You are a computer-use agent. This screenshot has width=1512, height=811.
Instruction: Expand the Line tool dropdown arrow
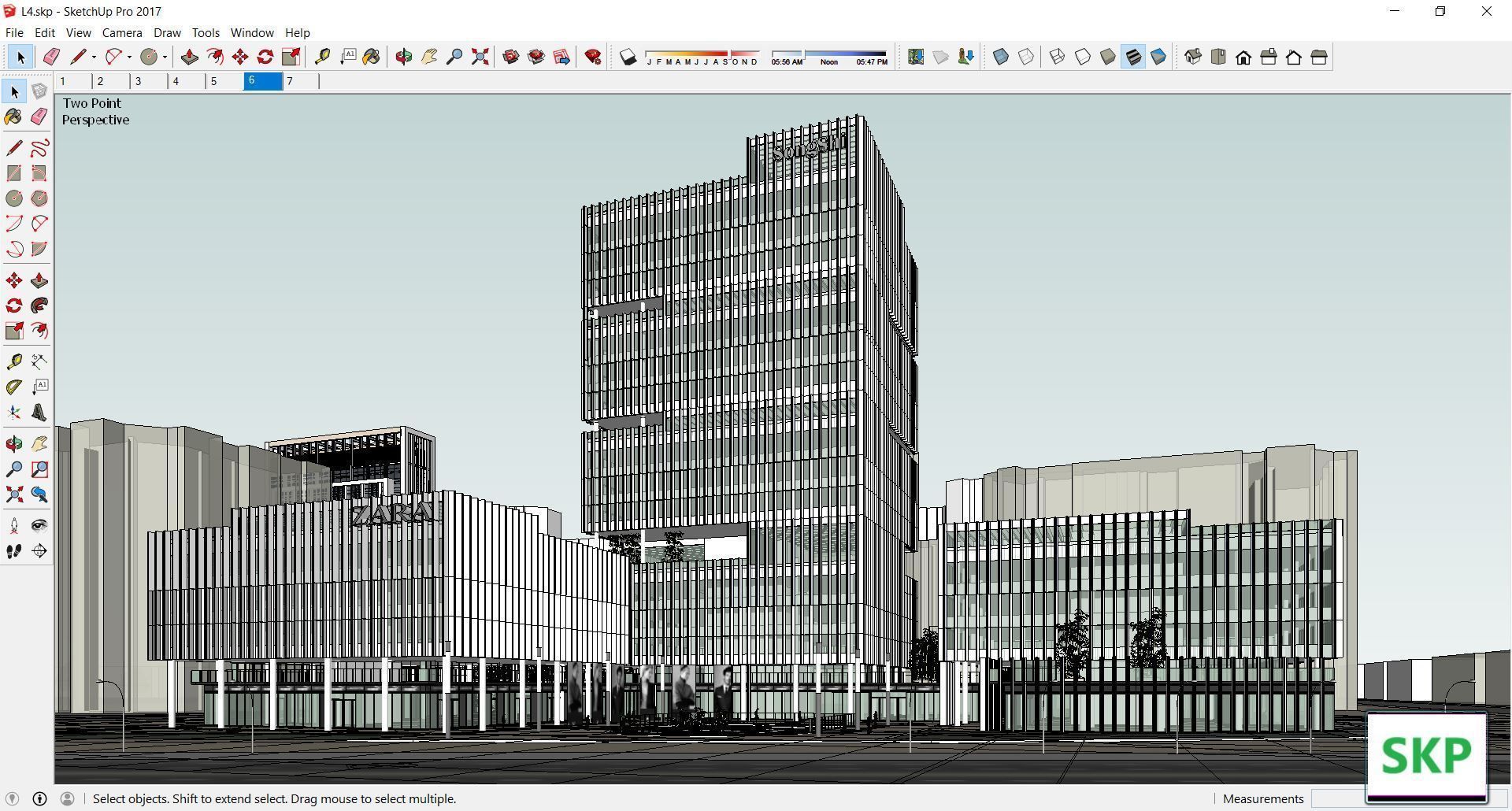point(94,57)
